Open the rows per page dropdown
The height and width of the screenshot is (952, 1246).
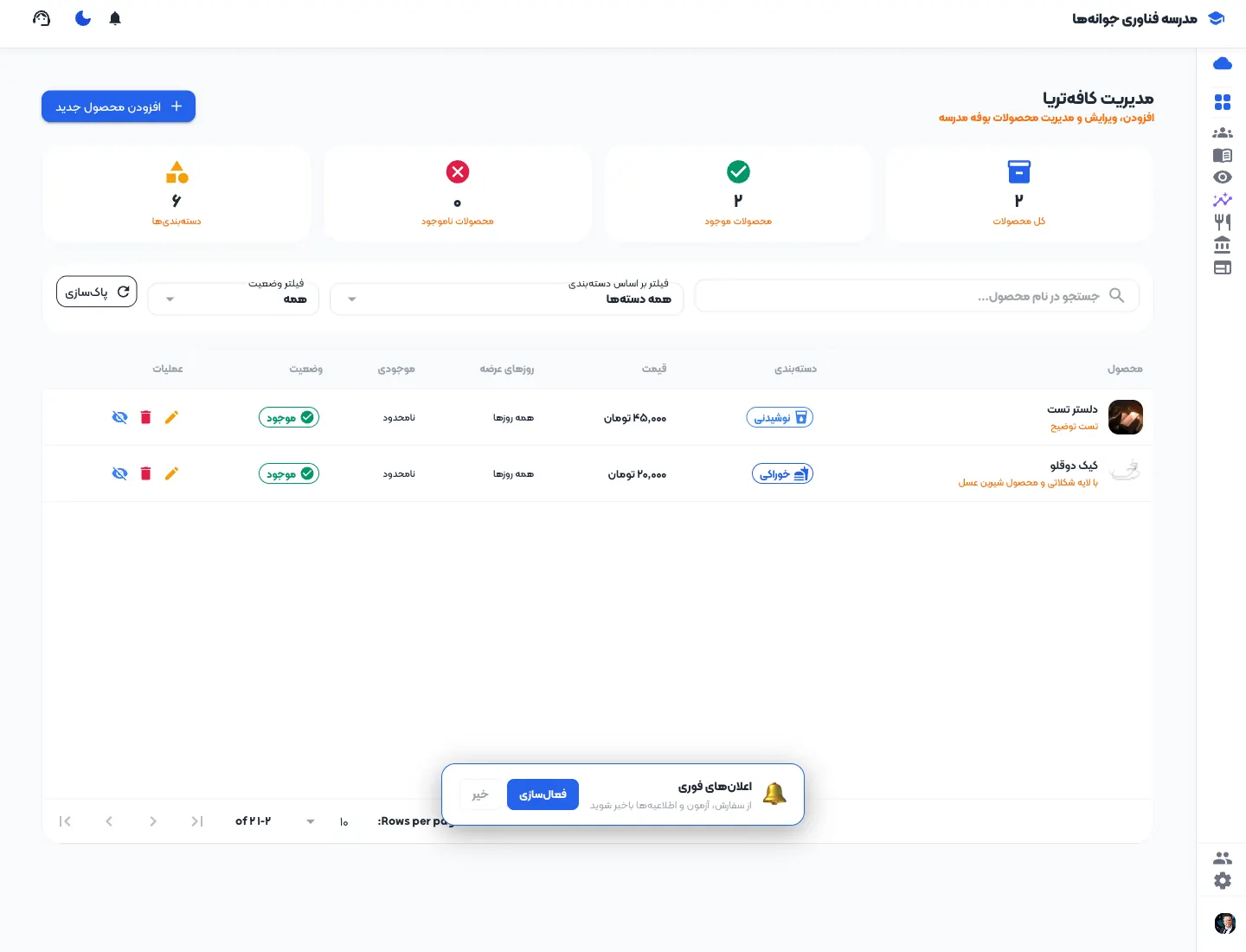point(327,821)
